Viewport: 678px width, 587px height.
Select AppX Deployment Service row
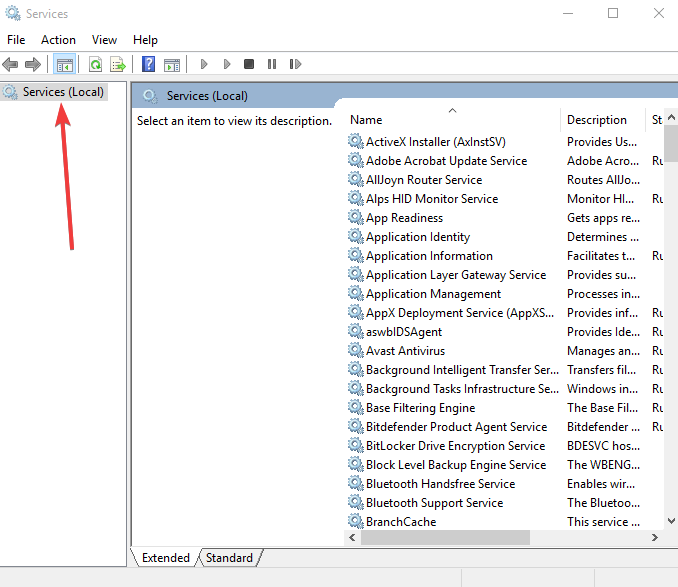click(460, 313)
